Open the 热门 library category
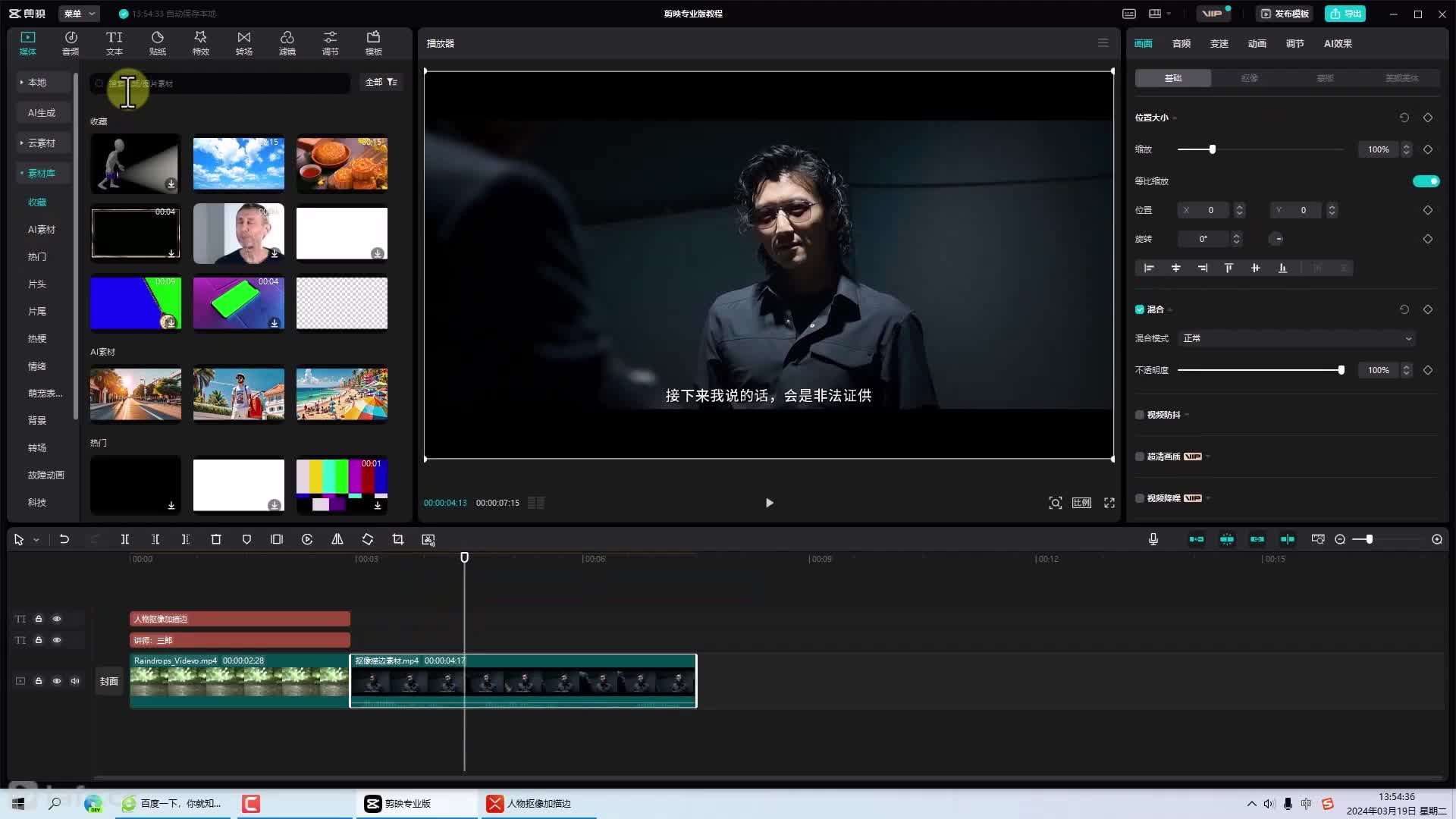Image resolution: width=1456 pixels, height=819 pixels. pyautogui.click(x=37, y=256)
